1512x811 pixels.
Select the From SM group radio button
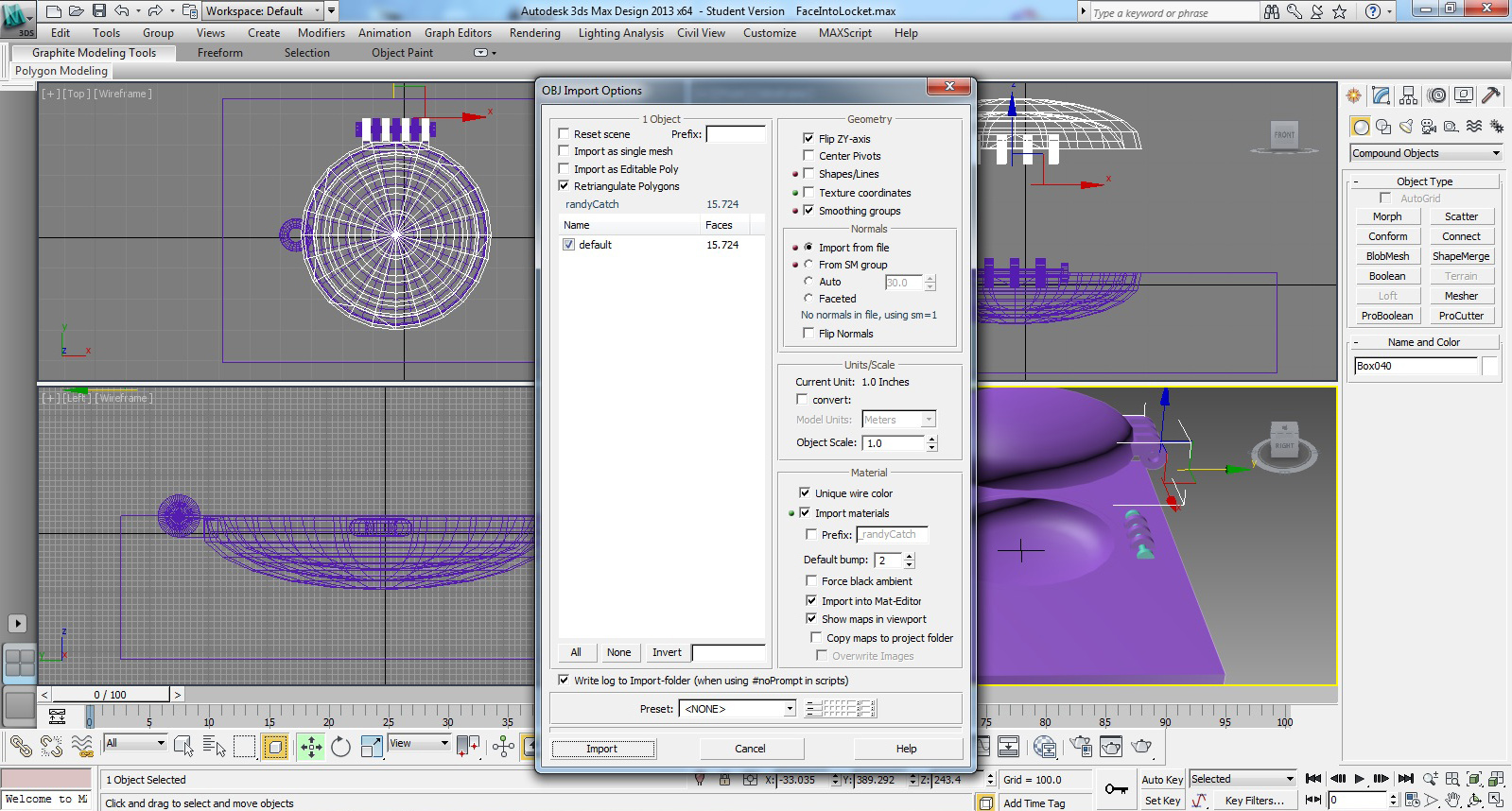[808, 265]
